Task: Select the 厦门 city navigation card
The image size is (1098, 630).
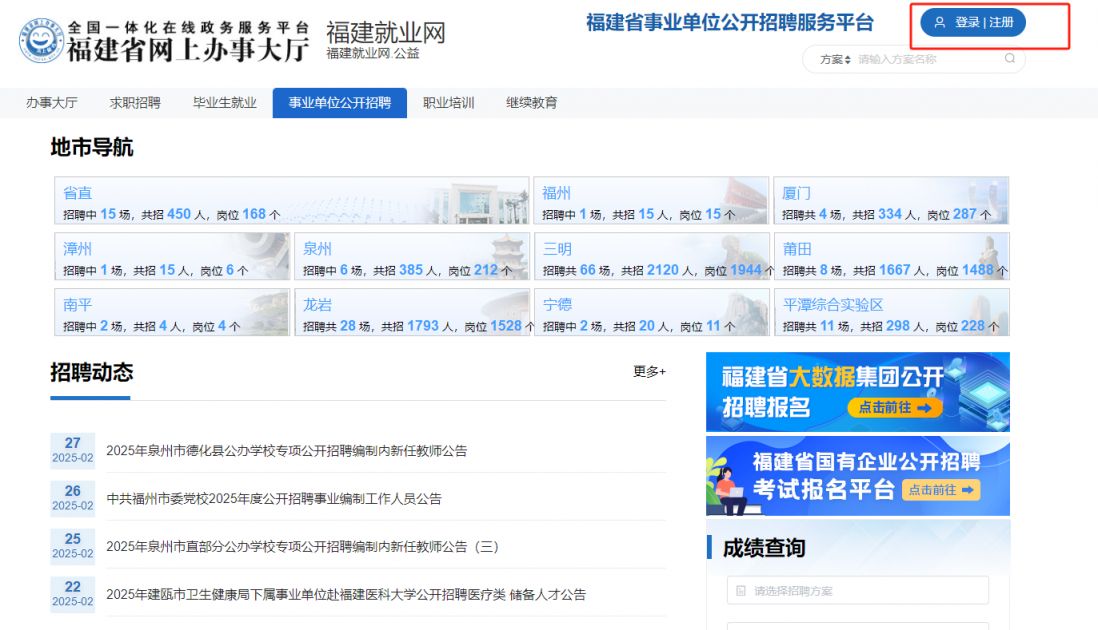Action: (890, 201)
